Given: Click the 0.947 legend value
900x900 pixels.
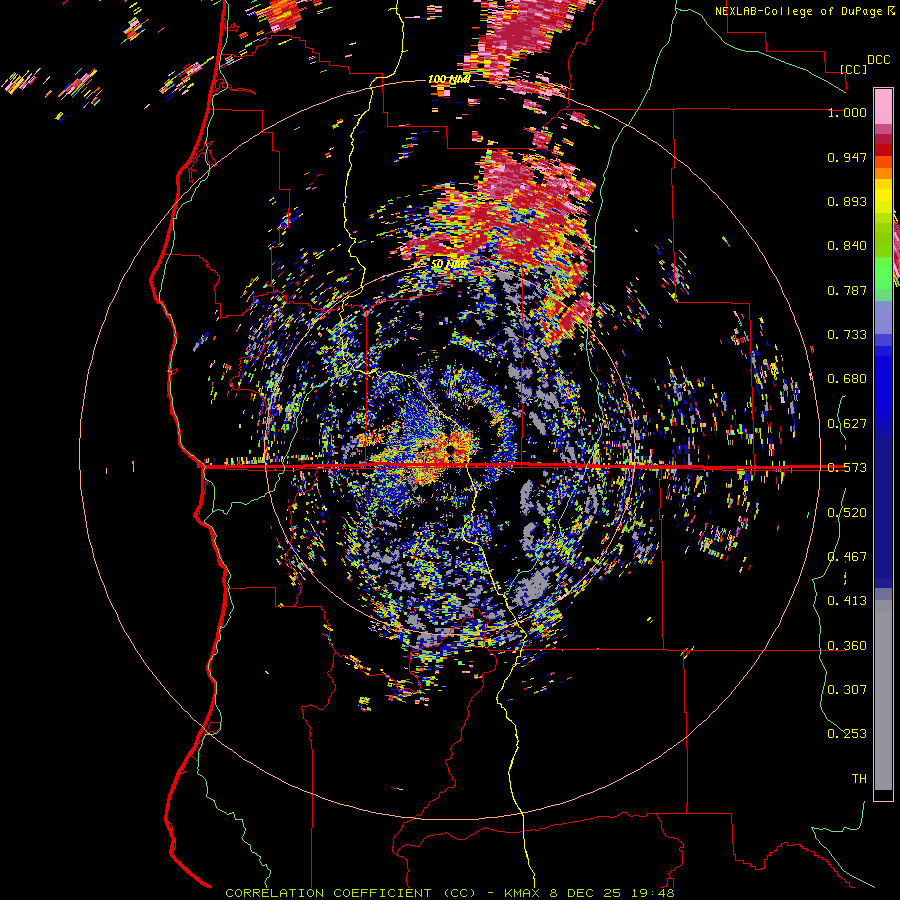Looking at the screenshot, I should click(x=847, y=157).
